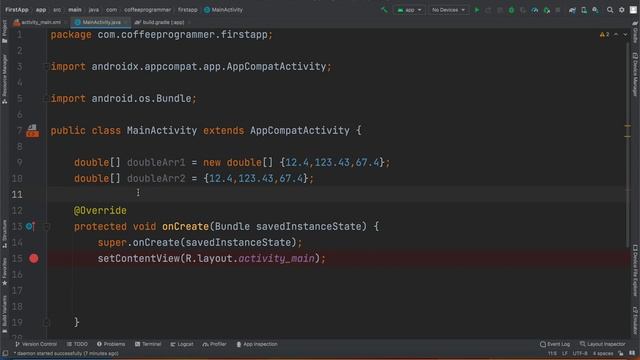Open the Favorites sidebar panel

pyautogui.click(x=4, y=271)
